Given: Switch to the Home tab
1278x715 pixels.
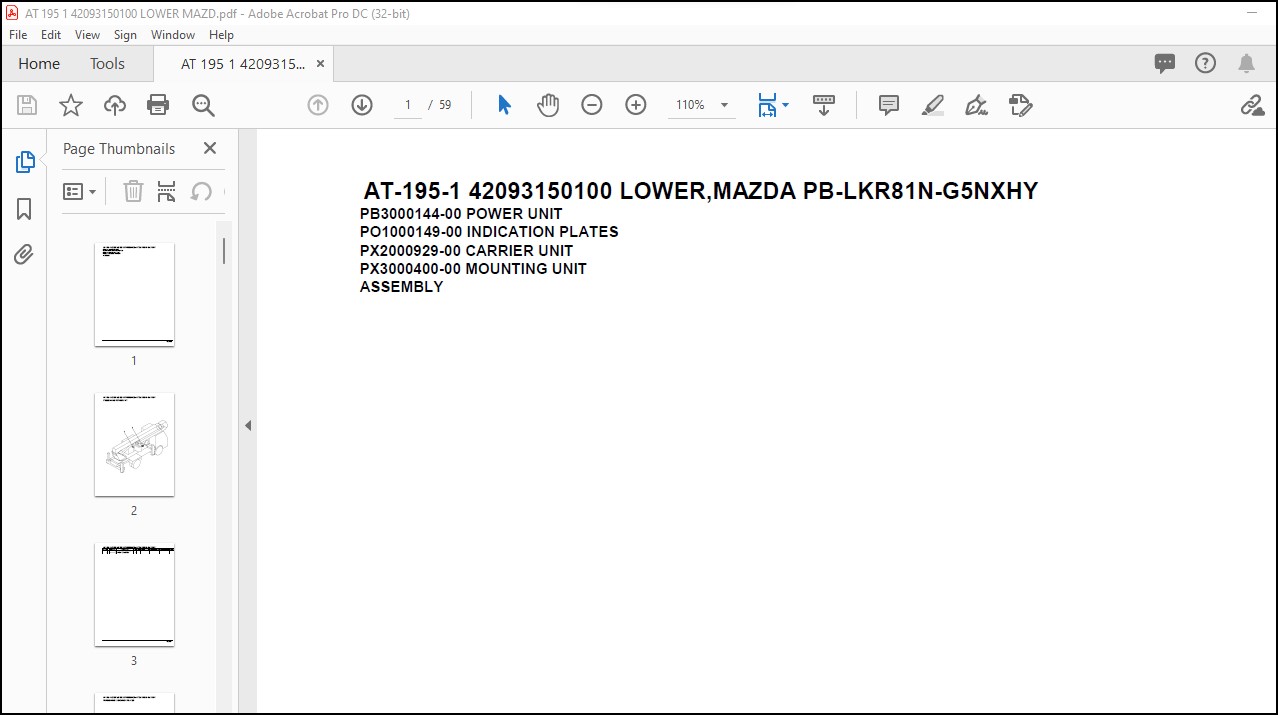Looking at the screenshot, I should pyautogui.click(x=39, y=64).
